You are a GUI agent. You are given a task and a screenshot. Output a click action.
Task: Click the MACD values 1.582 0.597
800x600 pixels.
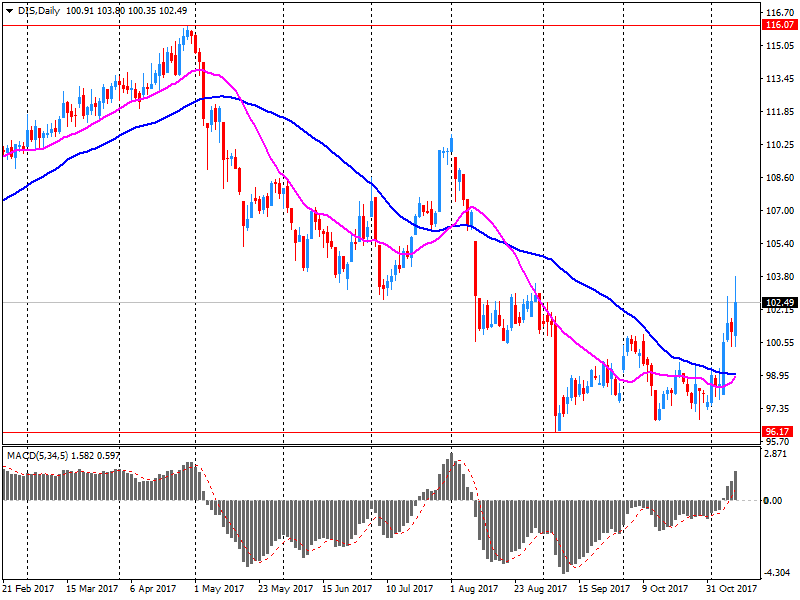click(x=95, y=456)
